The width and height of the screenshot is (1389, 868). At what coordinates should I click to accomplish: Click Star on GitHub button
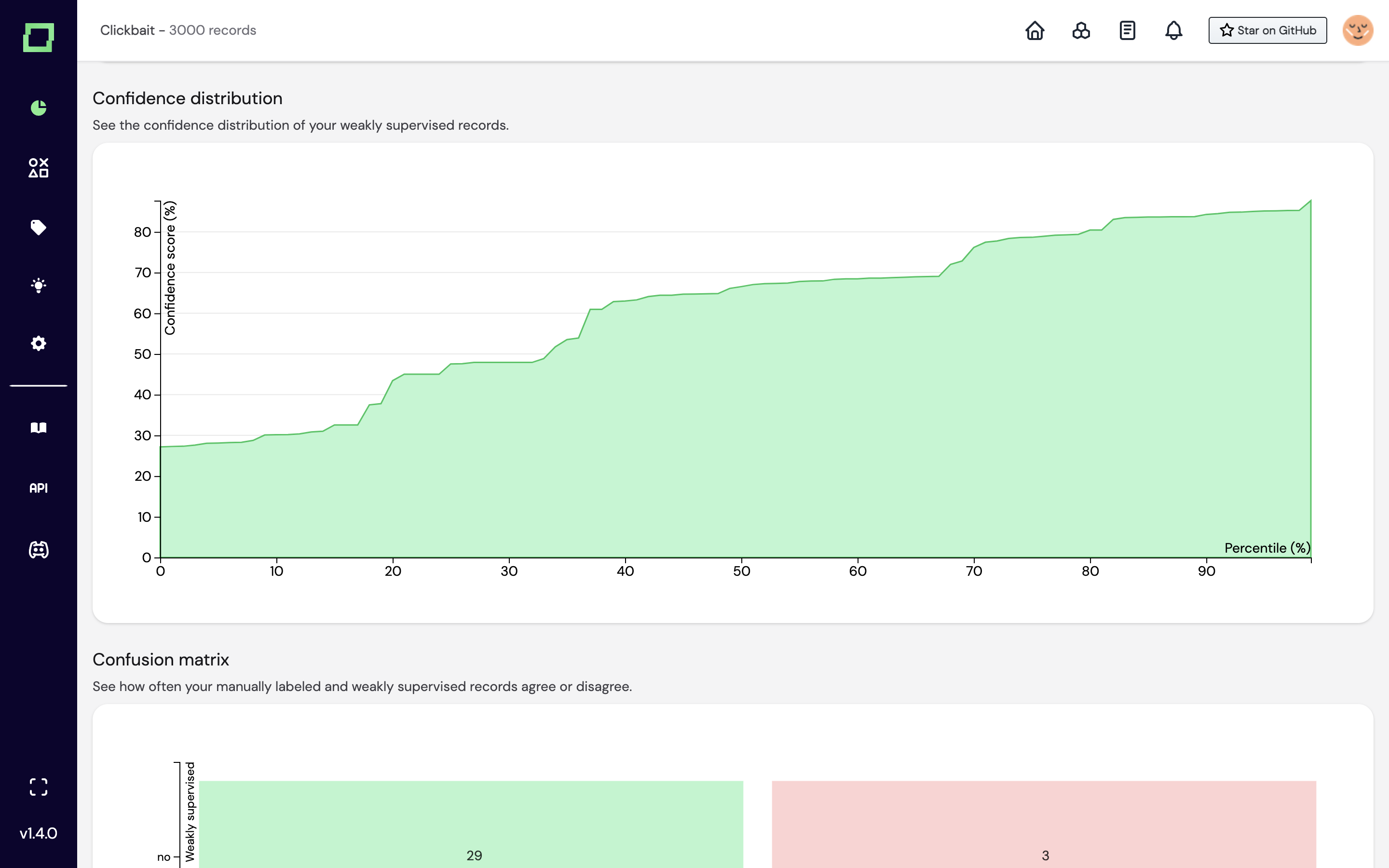1267,30
